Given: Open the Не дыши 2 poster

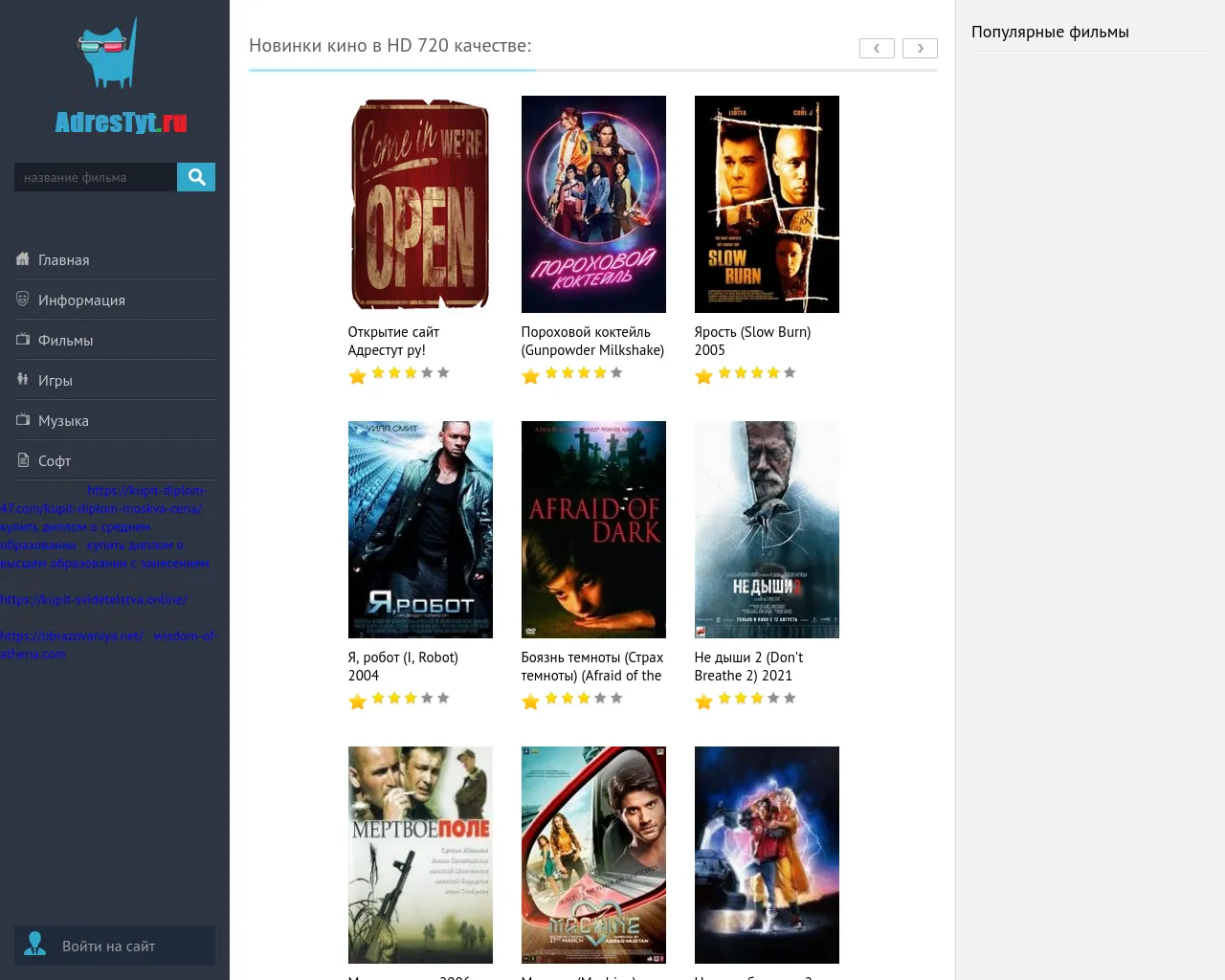Looking at the screenshot, I should (x=767, y=529).
